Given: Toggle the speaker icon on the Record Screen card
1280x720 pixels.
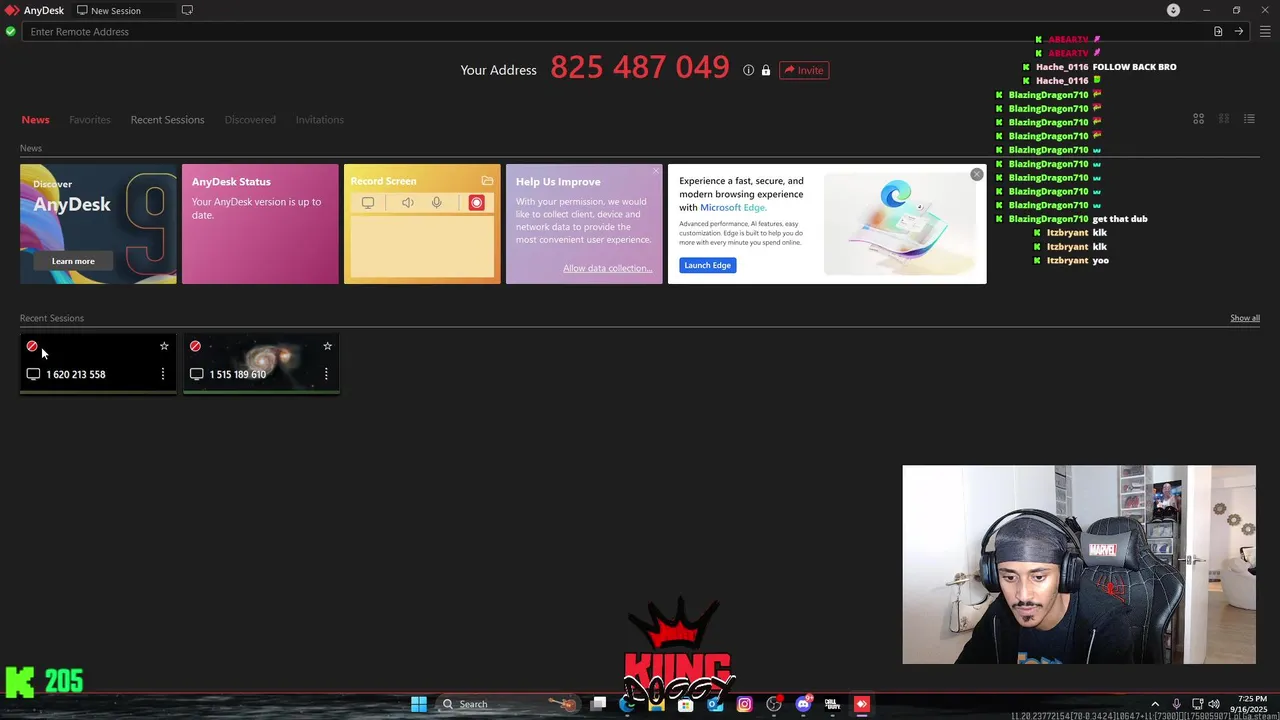Looking at the screenshot, I should pyautogui.click(x=407, y=203).
